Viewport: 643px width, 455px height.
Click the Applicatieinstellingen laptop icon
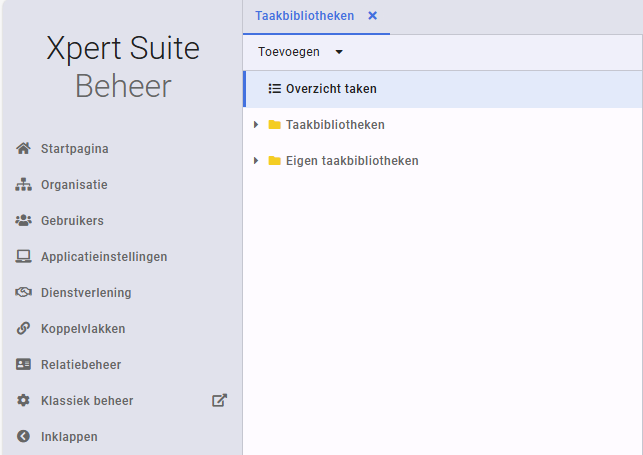point(23,257)
